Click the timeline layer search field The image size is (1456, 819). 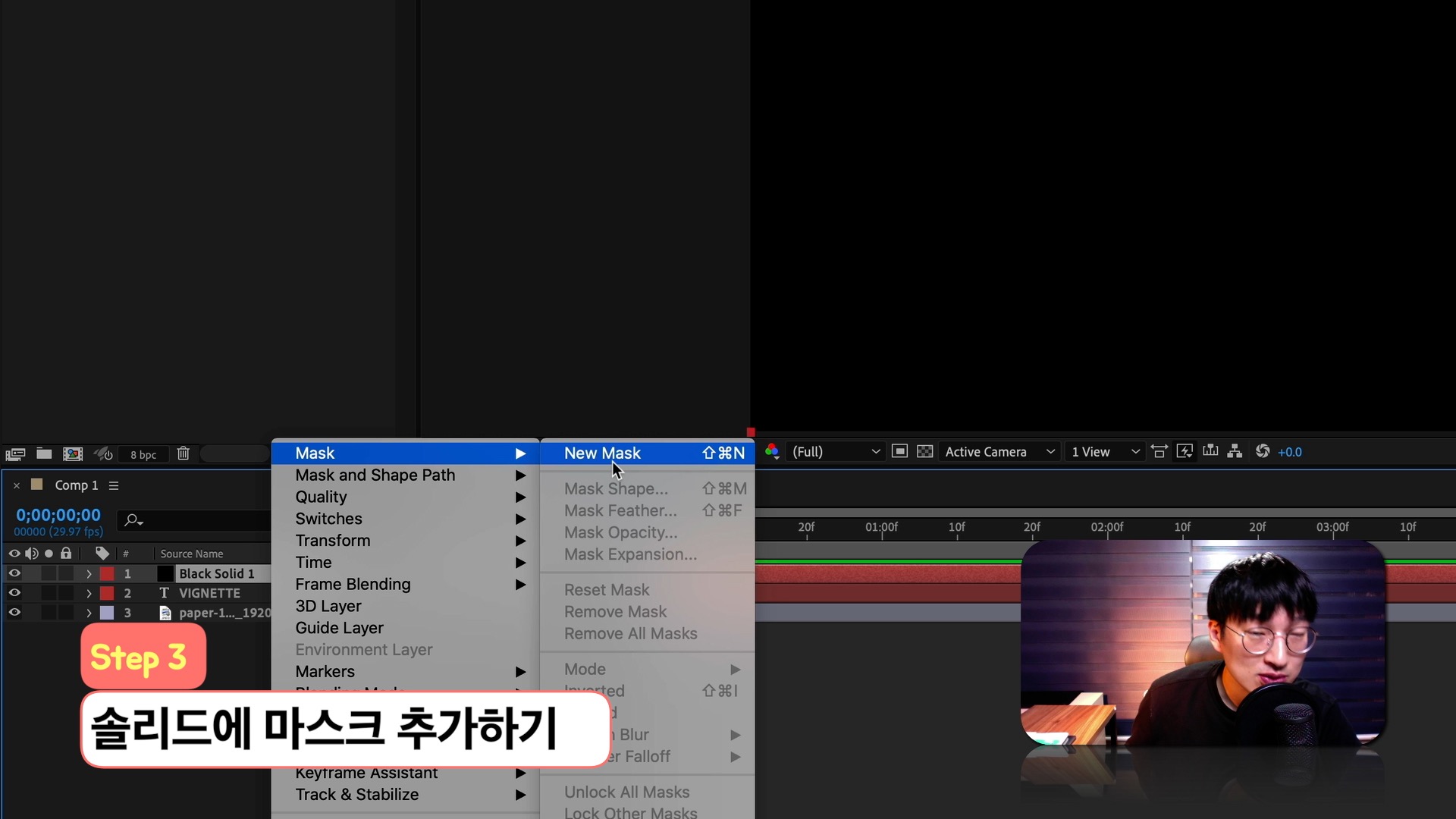(x=199, y=520)
